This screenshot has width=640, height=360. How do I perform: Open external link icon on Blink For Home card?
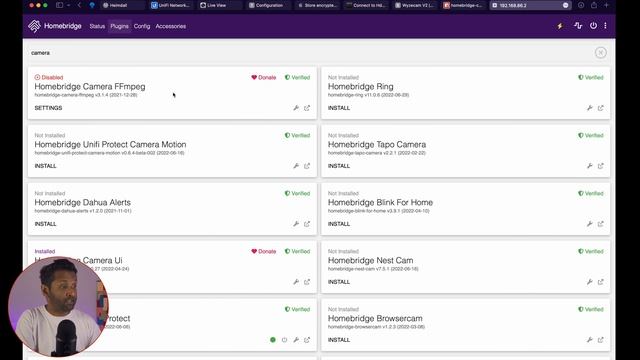tap(600, 224)
